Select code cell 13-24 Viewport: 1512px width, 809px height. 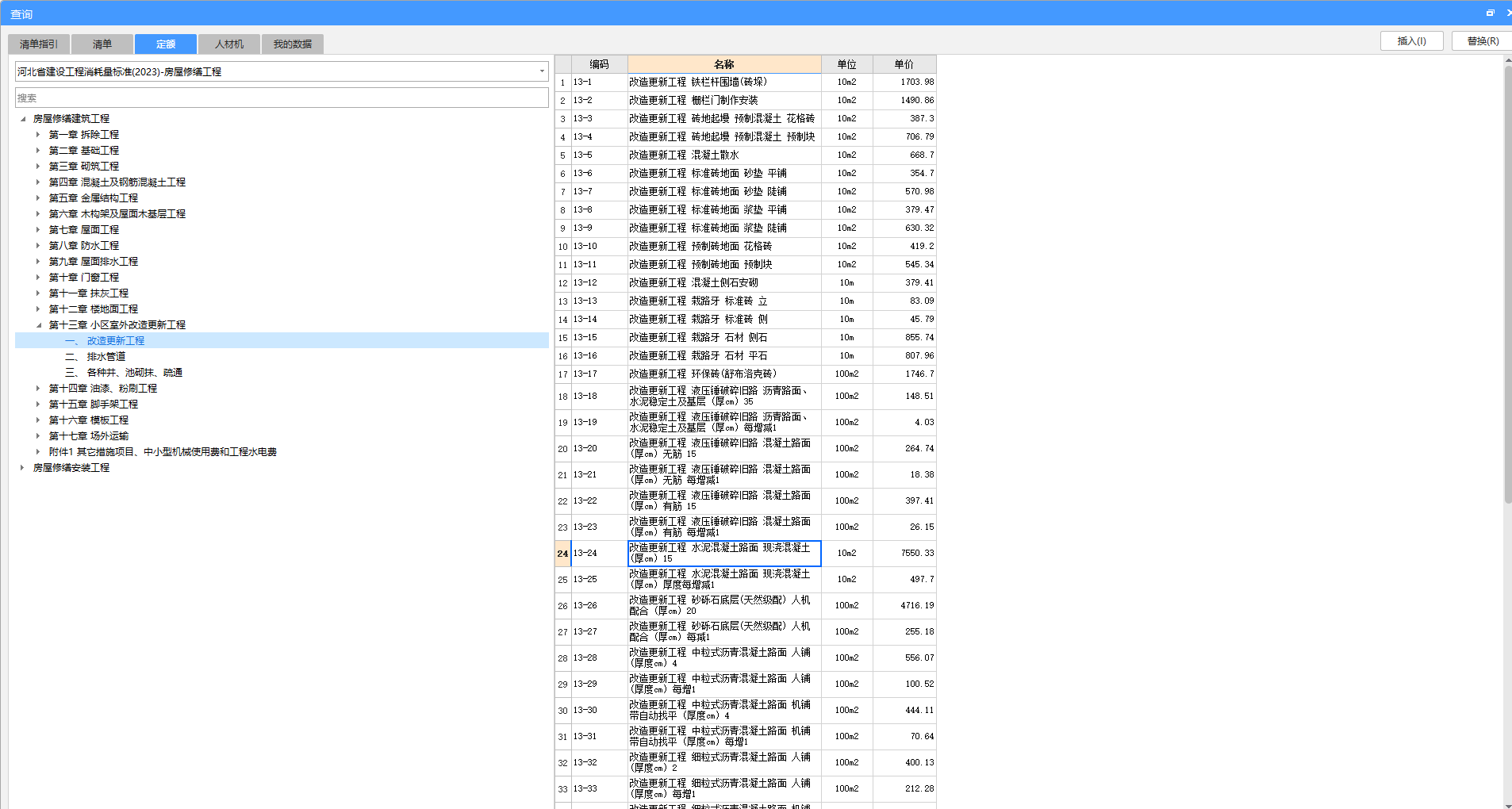pos(599,554)
